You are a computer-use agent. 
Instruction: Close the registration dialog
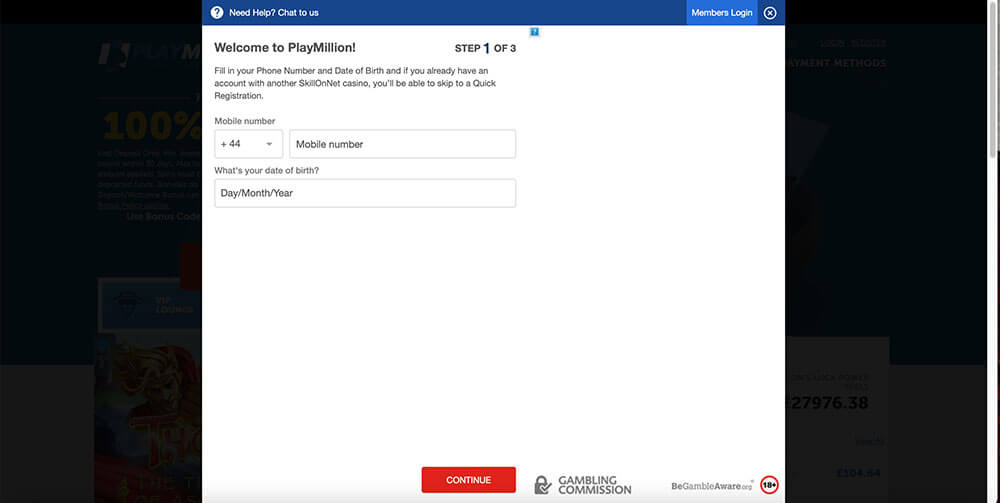coord(770,13)
